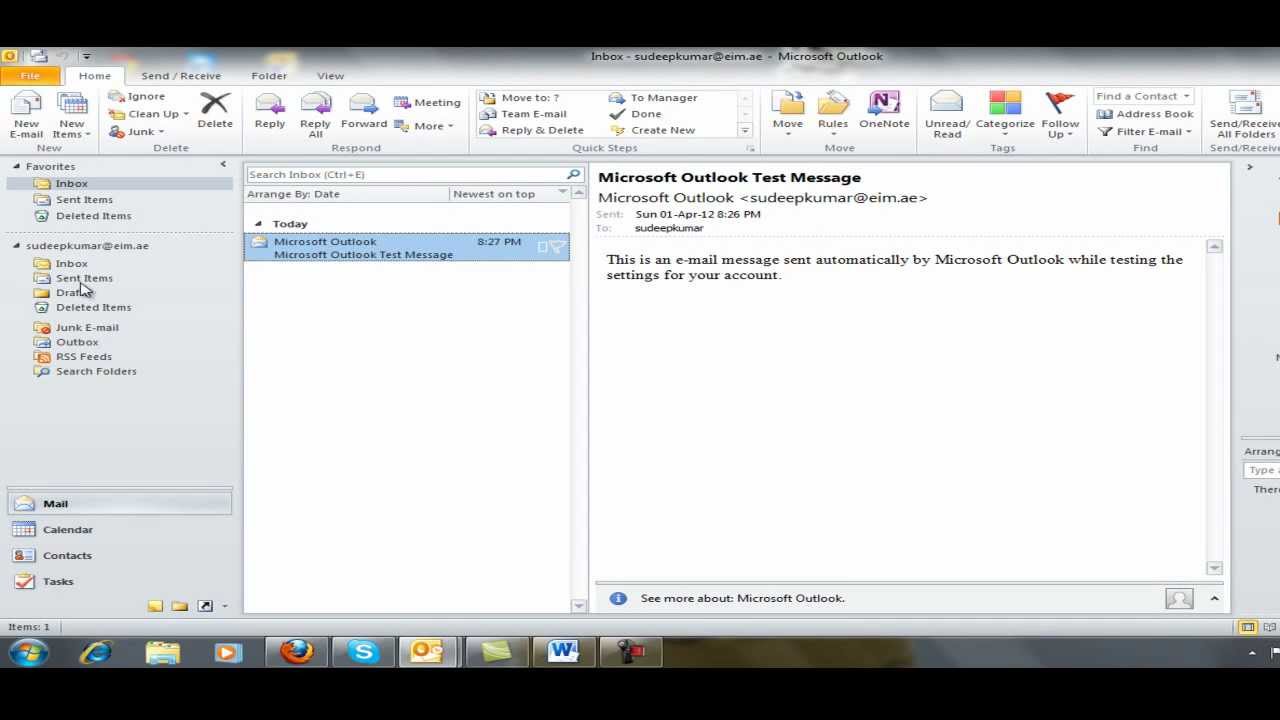
Task: Toggle Unread/Read status
Action: coord(947,115)
